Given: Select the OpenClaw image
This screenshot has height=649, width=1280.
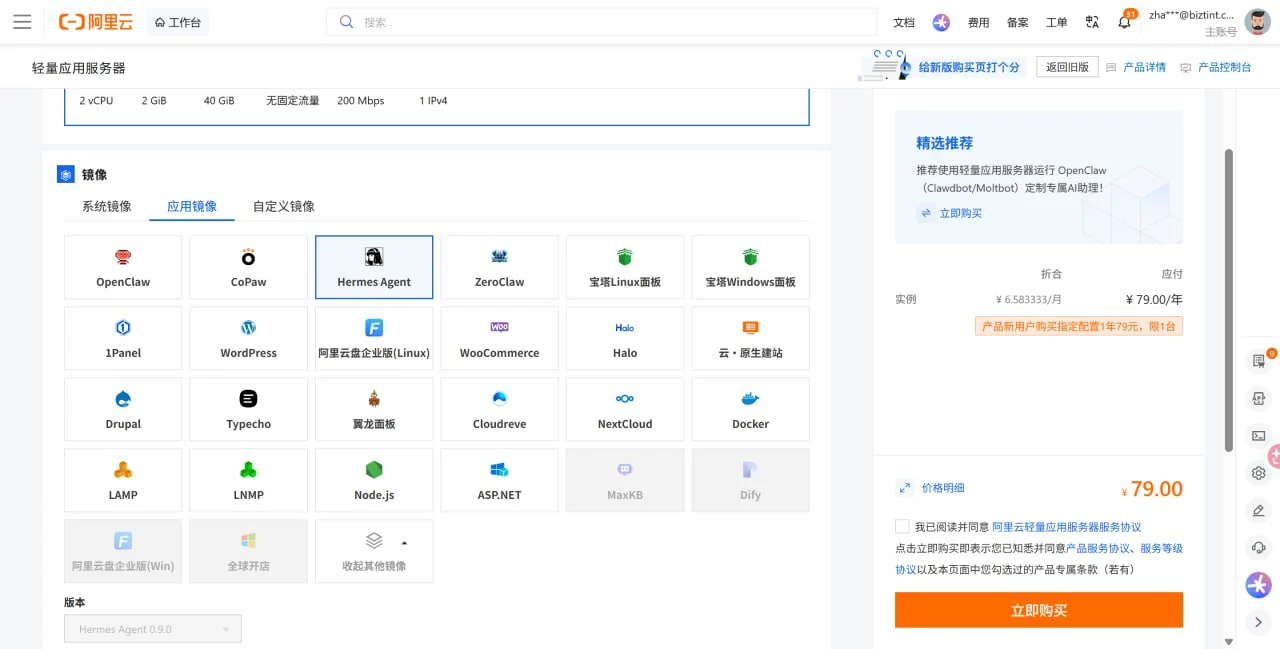Looking at the screenshot, I should pyautogui.click(x=123, y=267).
